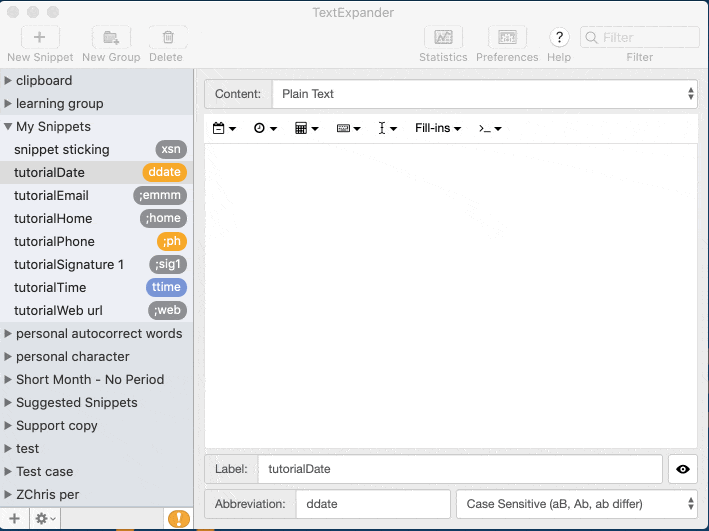Open the date/time math calculator menu

tap(307, 128)
